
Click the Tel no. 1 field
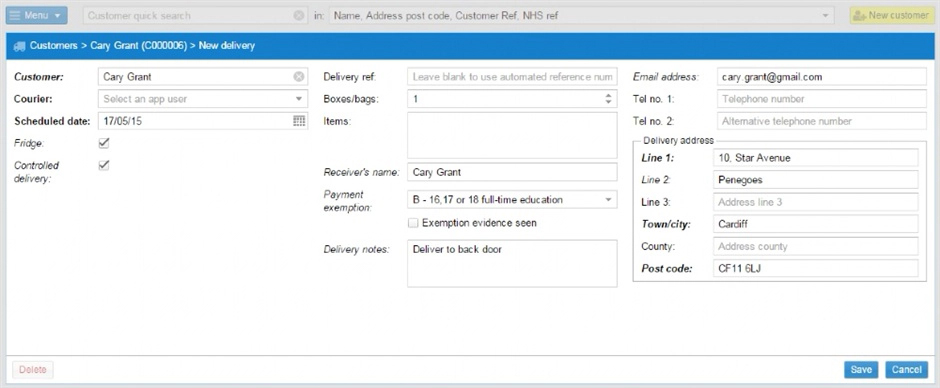coord(821,99)
